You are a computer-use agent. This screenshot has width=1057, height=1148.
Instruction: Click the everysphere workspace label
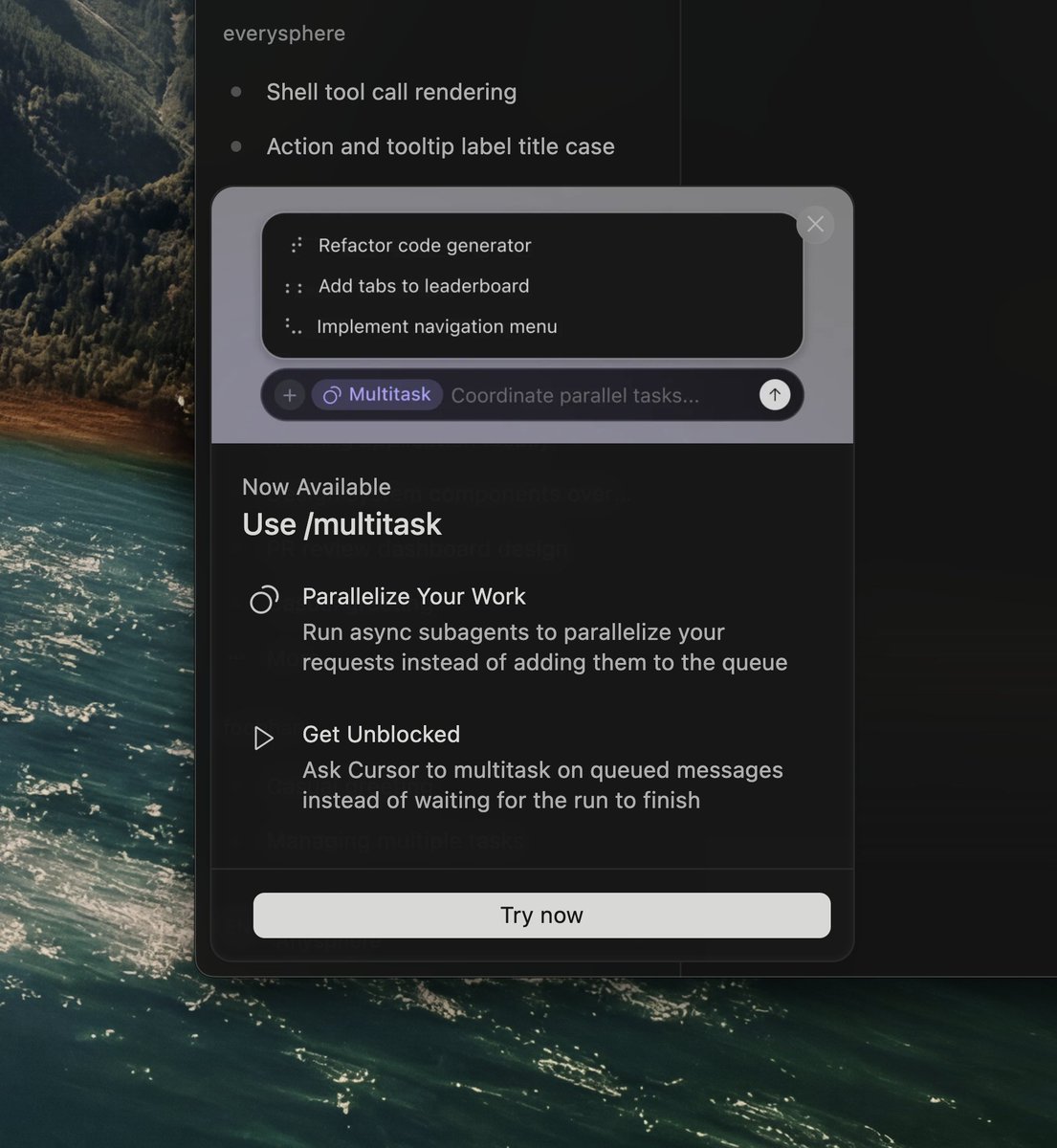[284, 33]
